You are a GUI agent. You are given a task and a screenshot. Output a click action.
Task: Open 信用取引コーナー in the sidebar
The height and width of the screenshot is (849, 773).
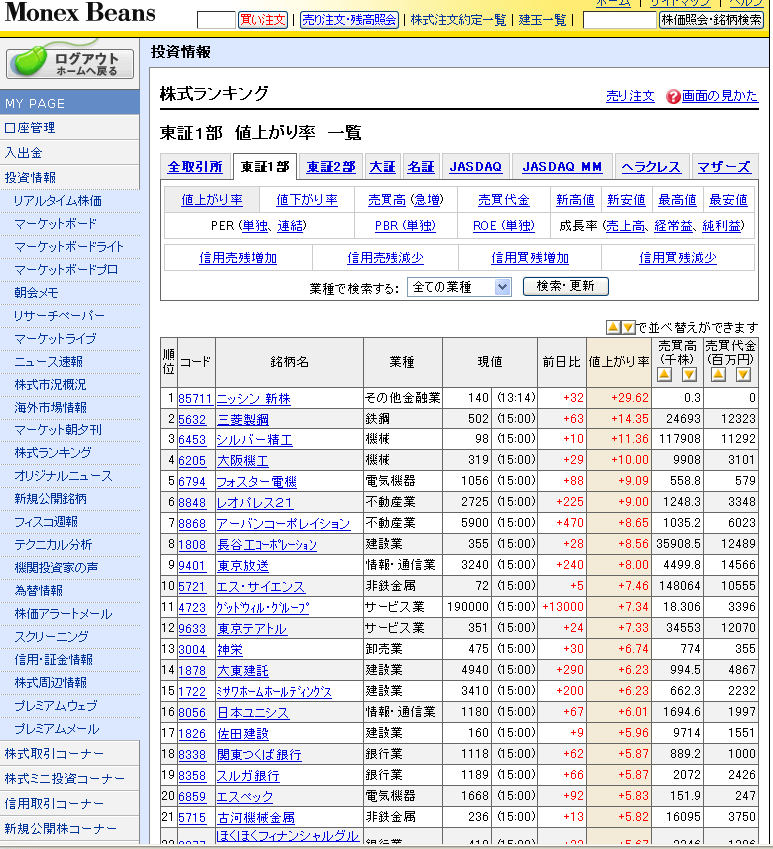[x=70, y=804]
